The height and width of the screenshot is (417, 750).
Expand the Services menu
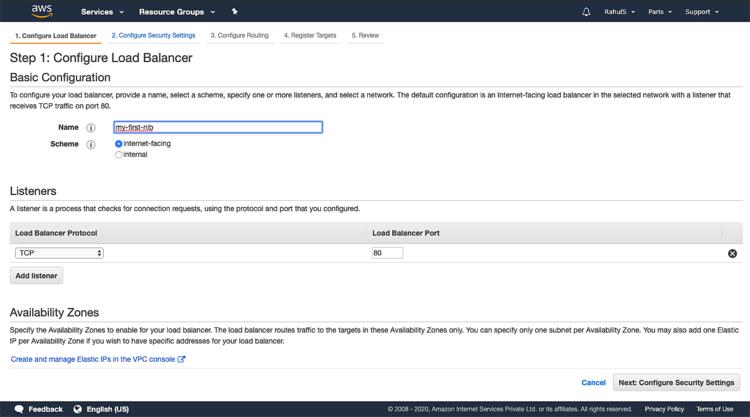tap(102, 12)
